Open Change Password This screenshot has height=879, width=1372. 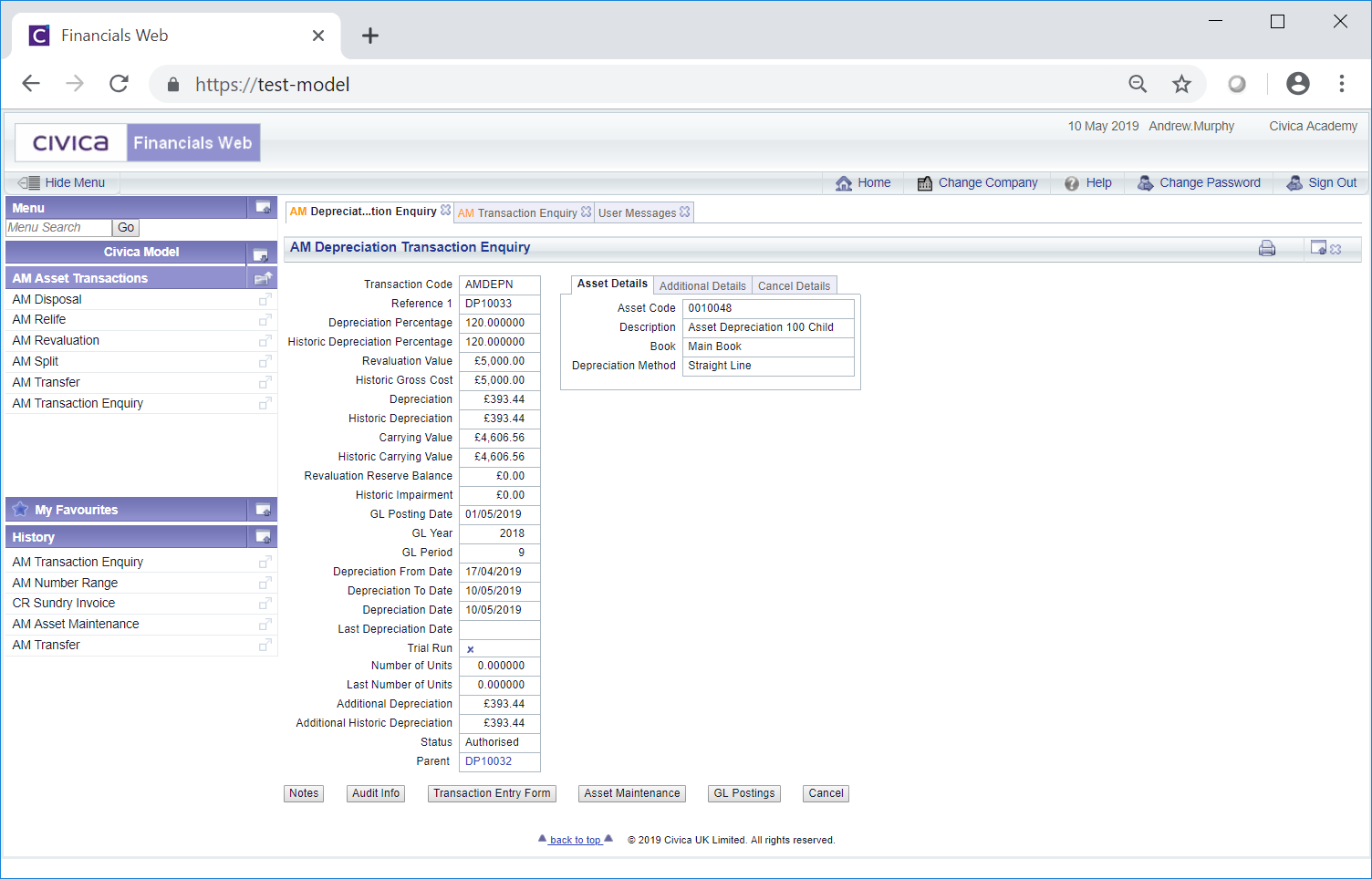(x=1199, y=182)
